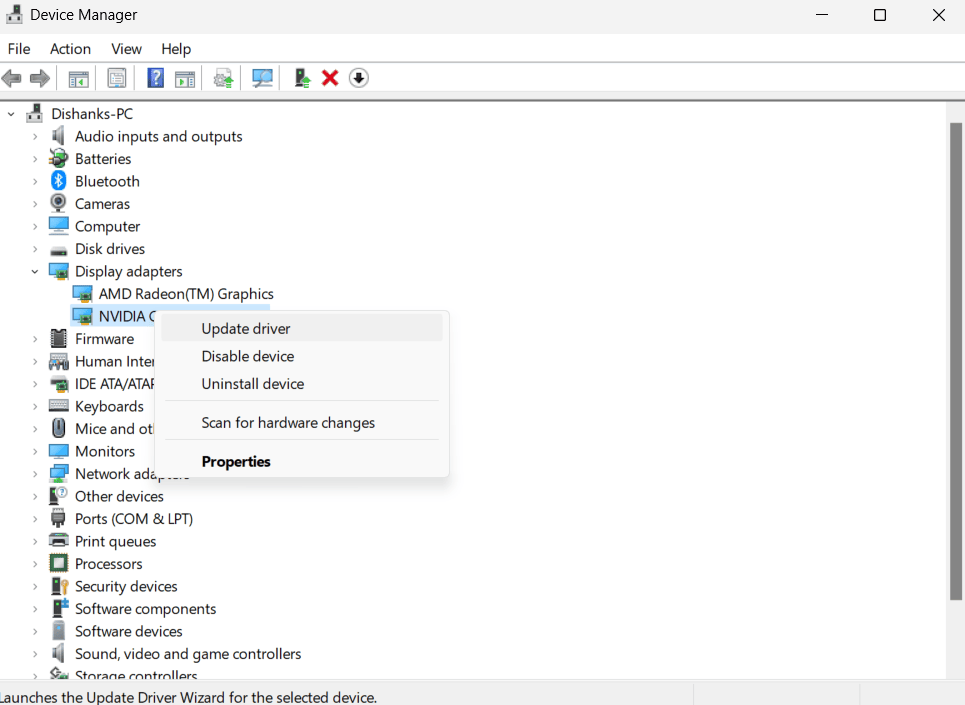Viewport: 965px width, 705px height.
Task: Choose Update driver from the context menu
Action: coord(245,328)
